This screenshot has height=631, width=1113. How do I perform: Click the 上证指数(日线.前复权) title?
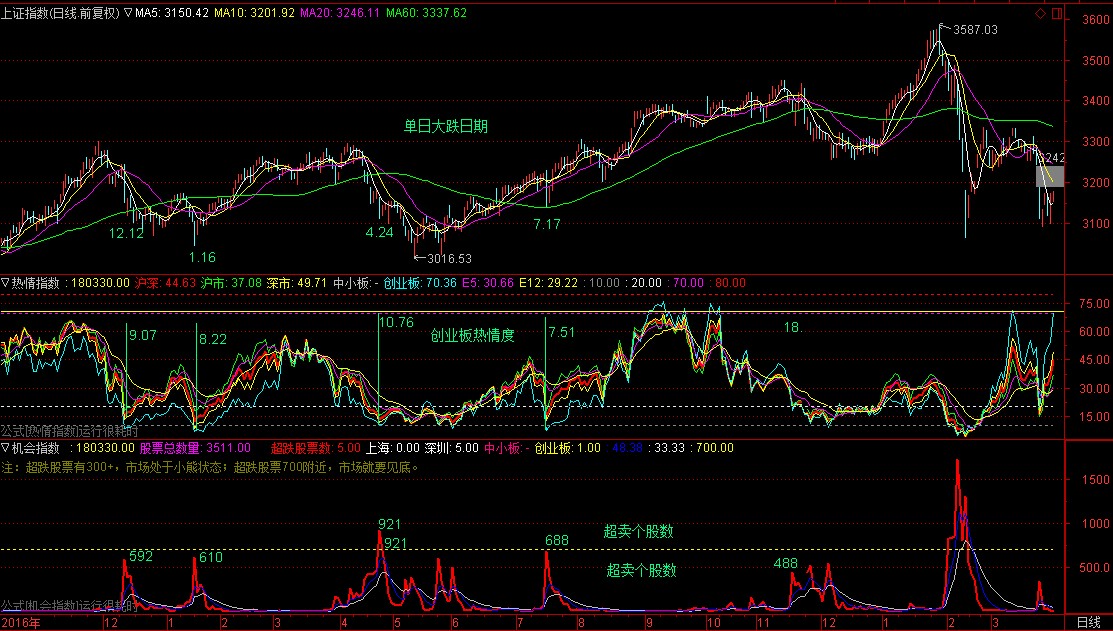tap(60, 13)
